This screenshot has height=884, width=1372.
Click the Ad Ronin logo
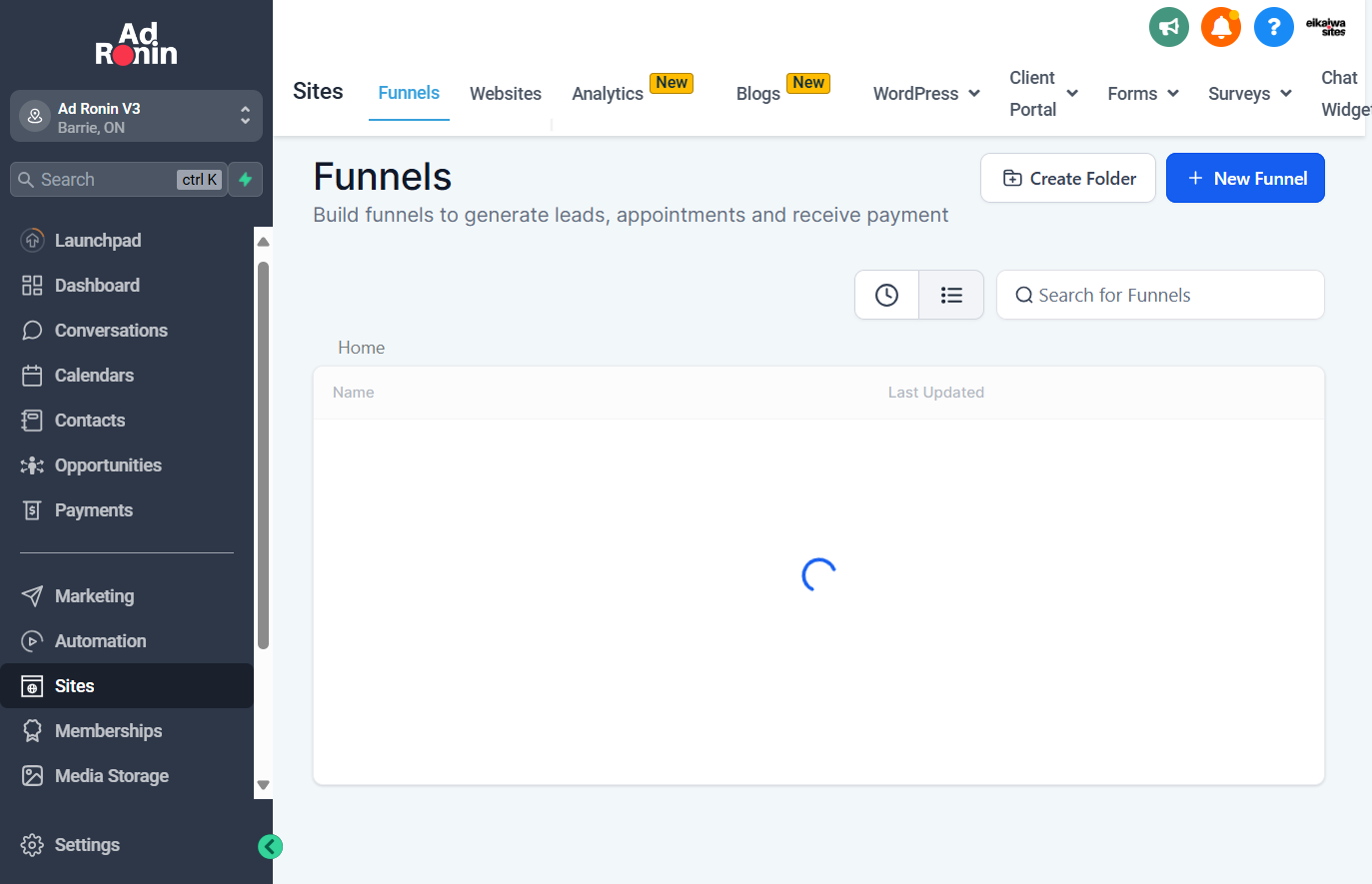pos(136,44)
